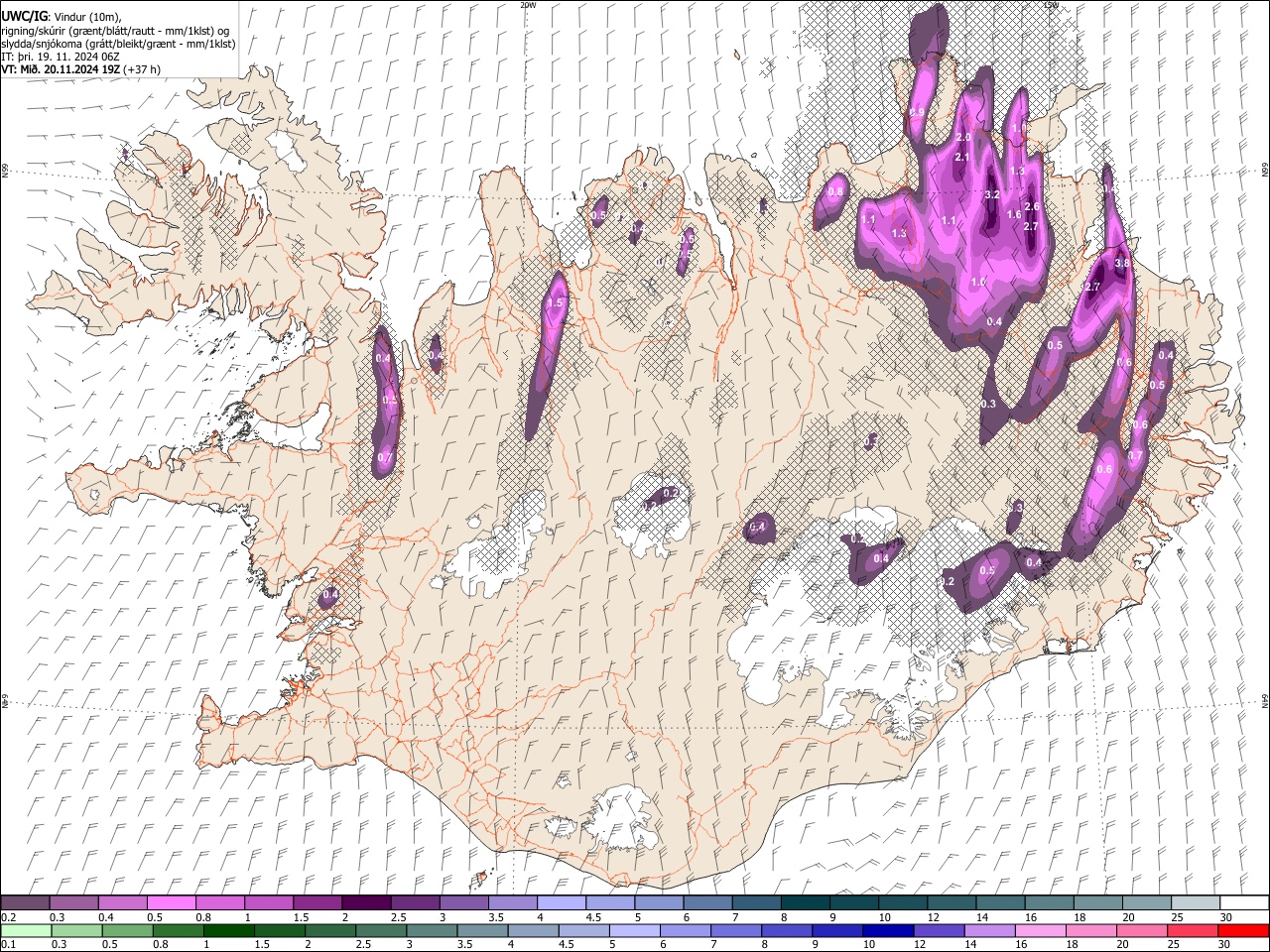Select the lavender 4–4.5 snow legend swatch
Viewport: 1270px width, 952px height.
(561, 903)
